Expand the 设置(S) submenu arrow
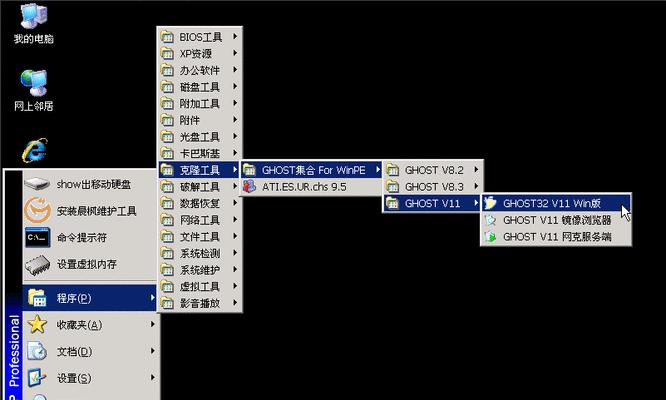Image resolution: width=666 pixels, height=400 pixels. click(x=152, y=377)
